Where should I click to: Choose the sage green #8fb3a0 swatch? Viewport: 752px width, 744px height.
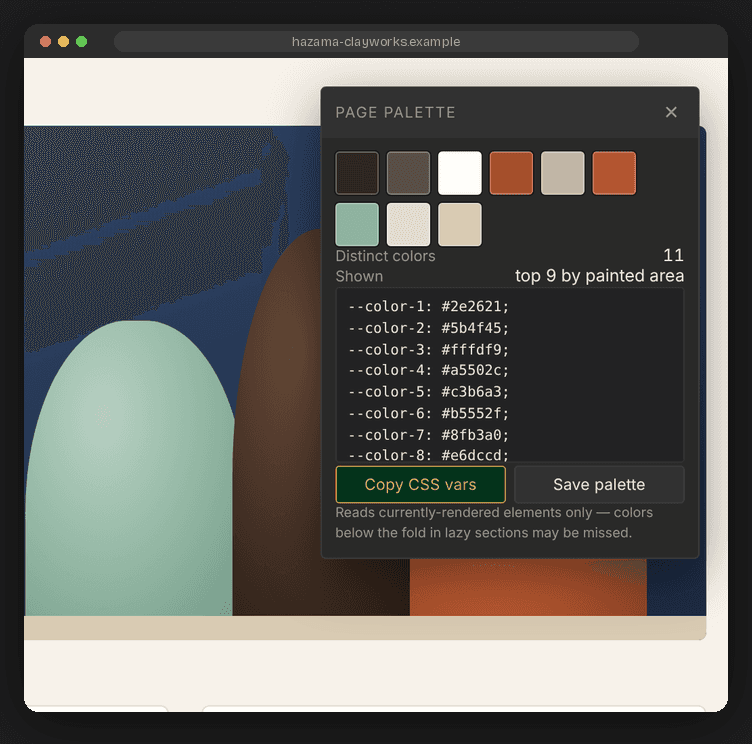[357, 224]
